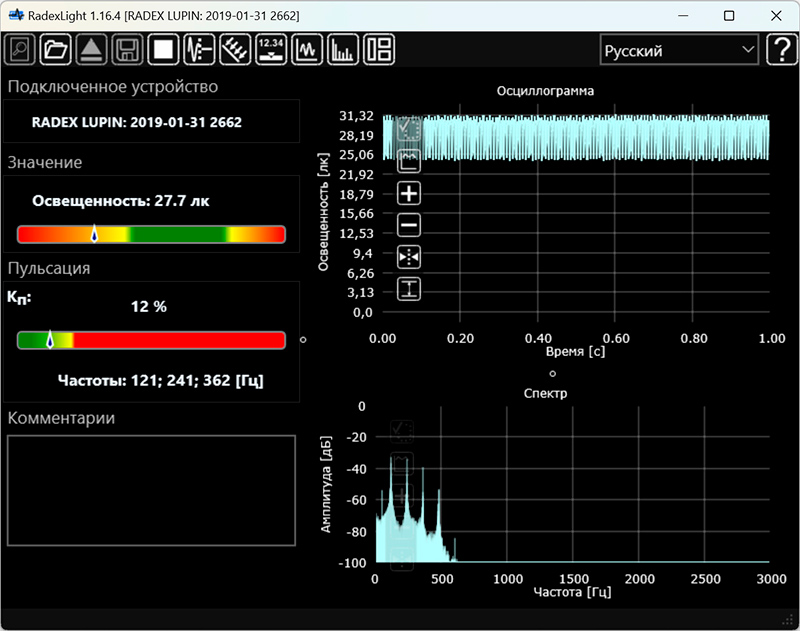
Task: Click the oscillogram vertical range icon
Action: [x=409, y=289]
